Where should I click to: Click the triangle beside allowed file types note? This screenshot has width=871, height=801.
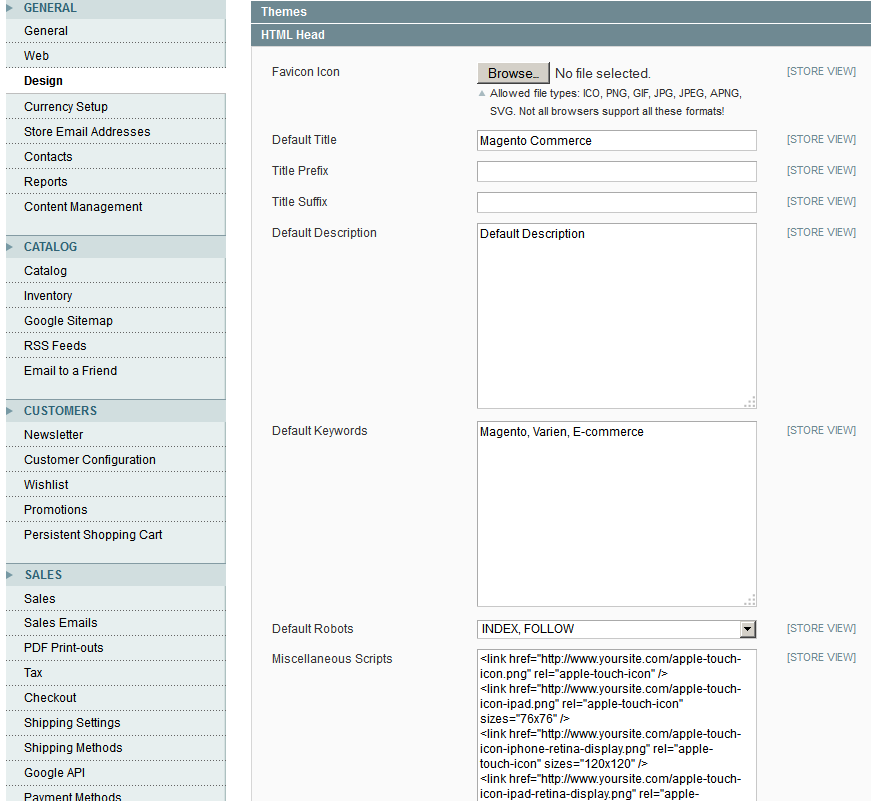[x=482, y=93]
